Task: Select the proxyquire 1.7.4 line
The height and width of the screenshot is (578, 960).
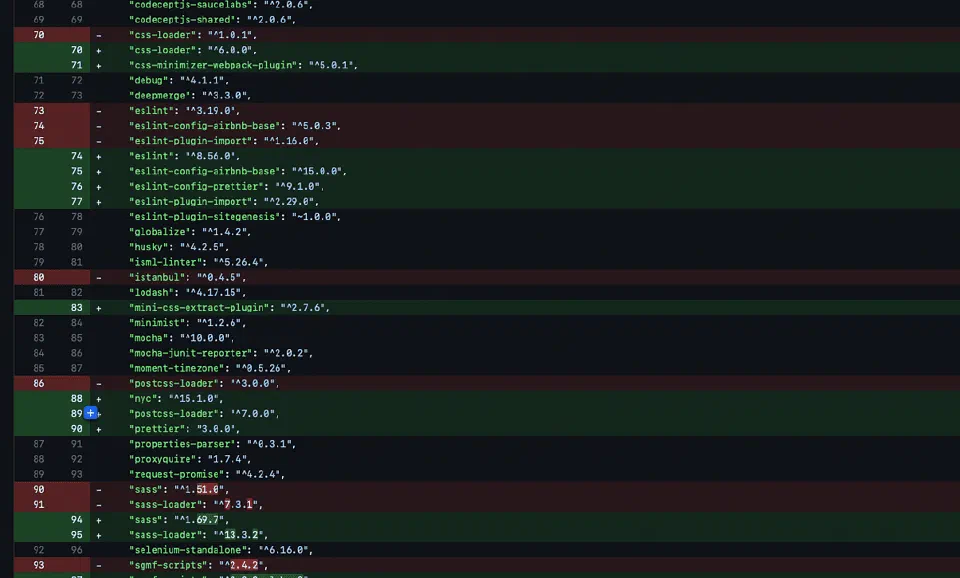Action: (487, 459)
